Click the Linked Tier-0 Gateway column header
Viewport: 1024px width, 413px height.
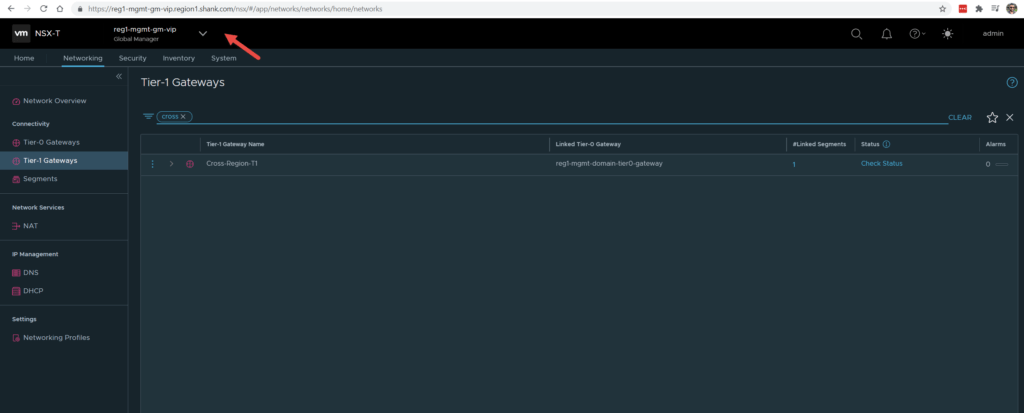click(x=588, y=144)
